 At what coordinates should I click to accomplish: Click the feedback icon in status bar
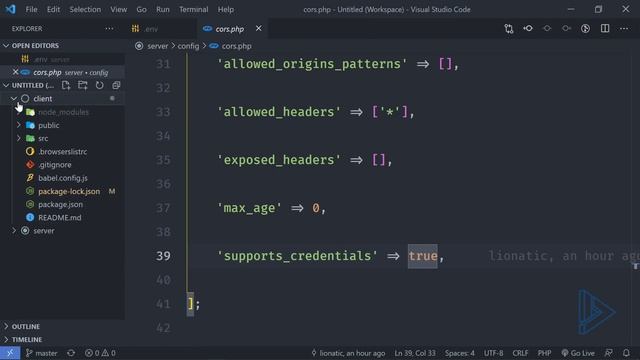(x=609, y=353)
